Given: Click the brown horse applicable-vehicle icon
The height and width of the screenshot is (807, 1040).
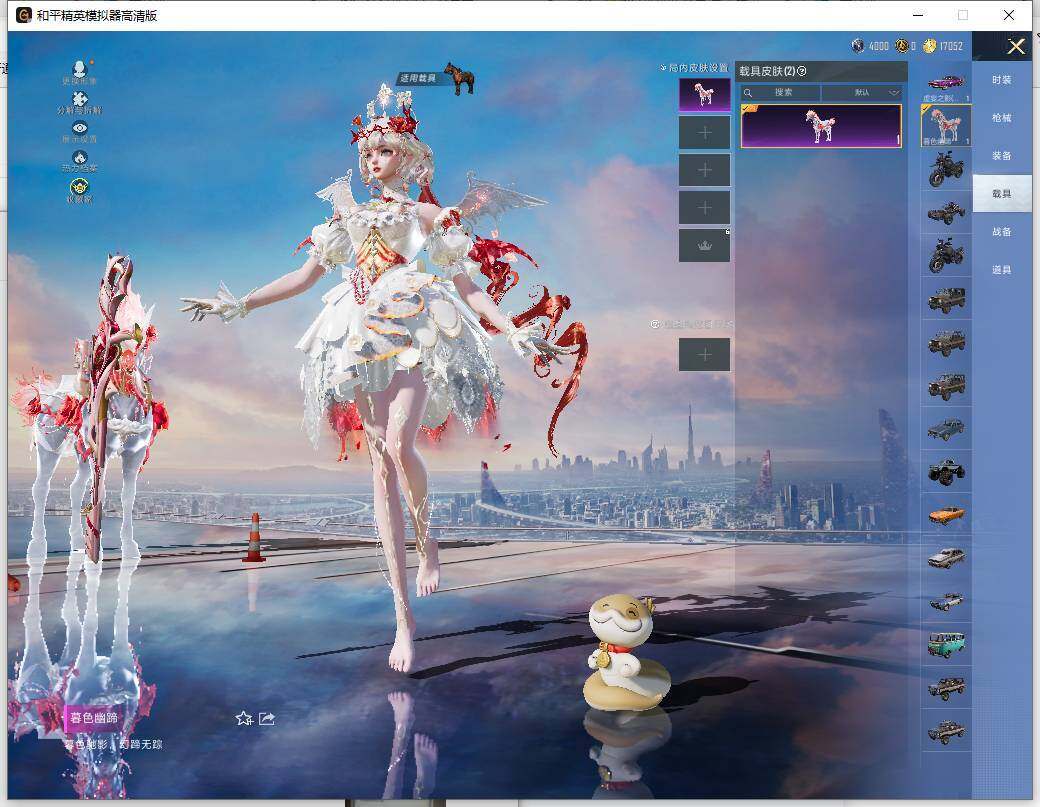Looking at the screenshot, I should pos(460,78).
